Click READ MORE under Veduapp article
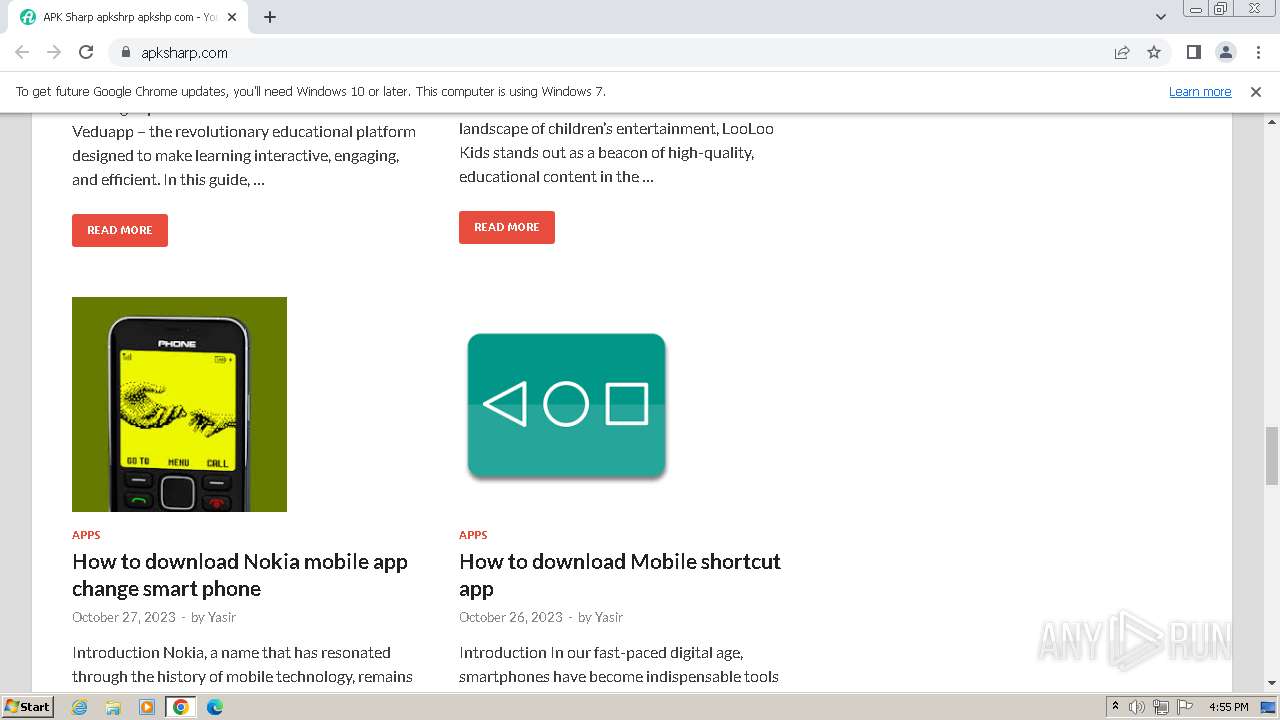The height and width of the screenshot is (720, 1280). [120, 230]
